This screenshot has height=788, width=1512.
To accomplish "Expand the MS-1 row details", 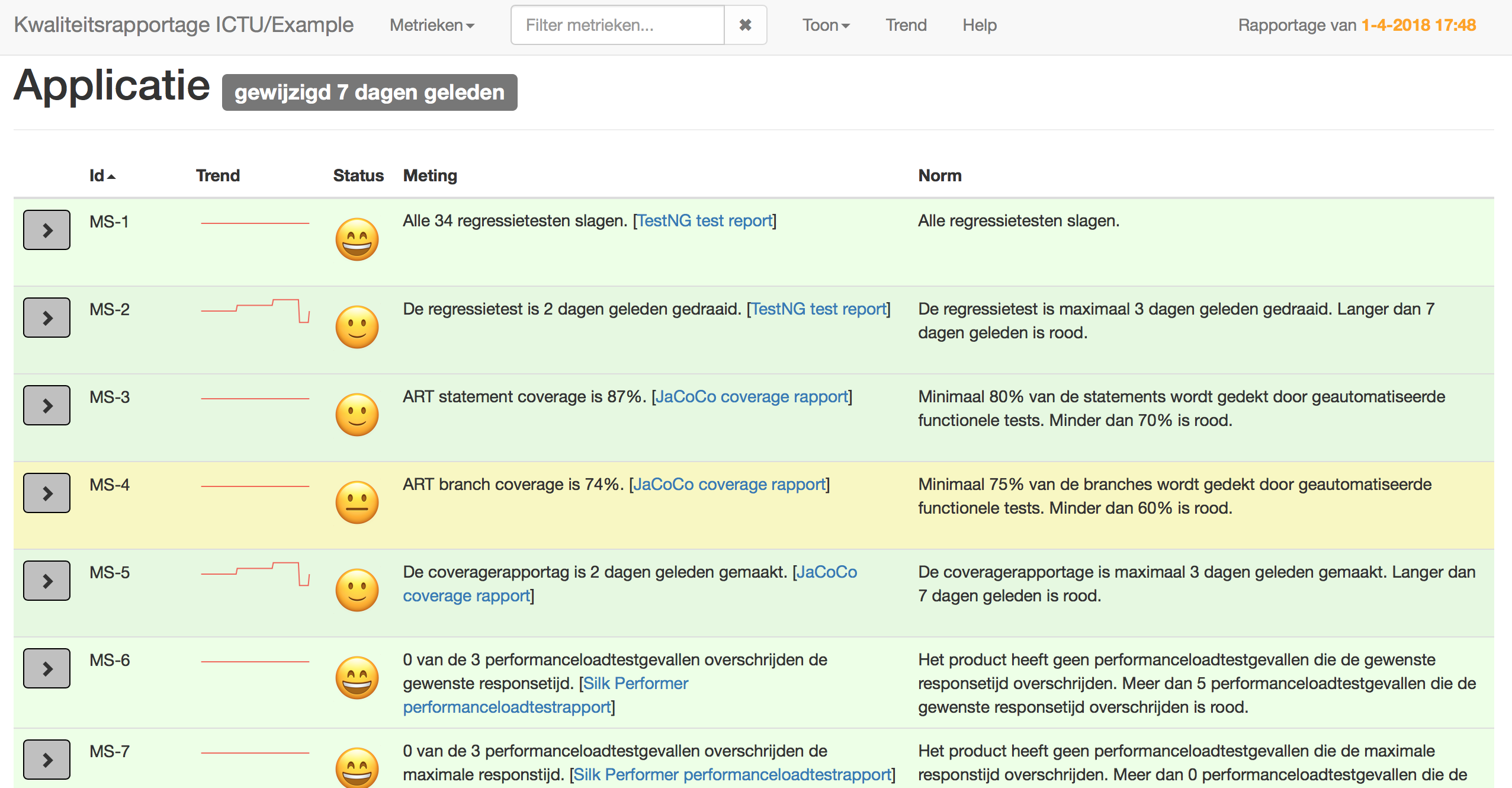I will pos(47,230).
